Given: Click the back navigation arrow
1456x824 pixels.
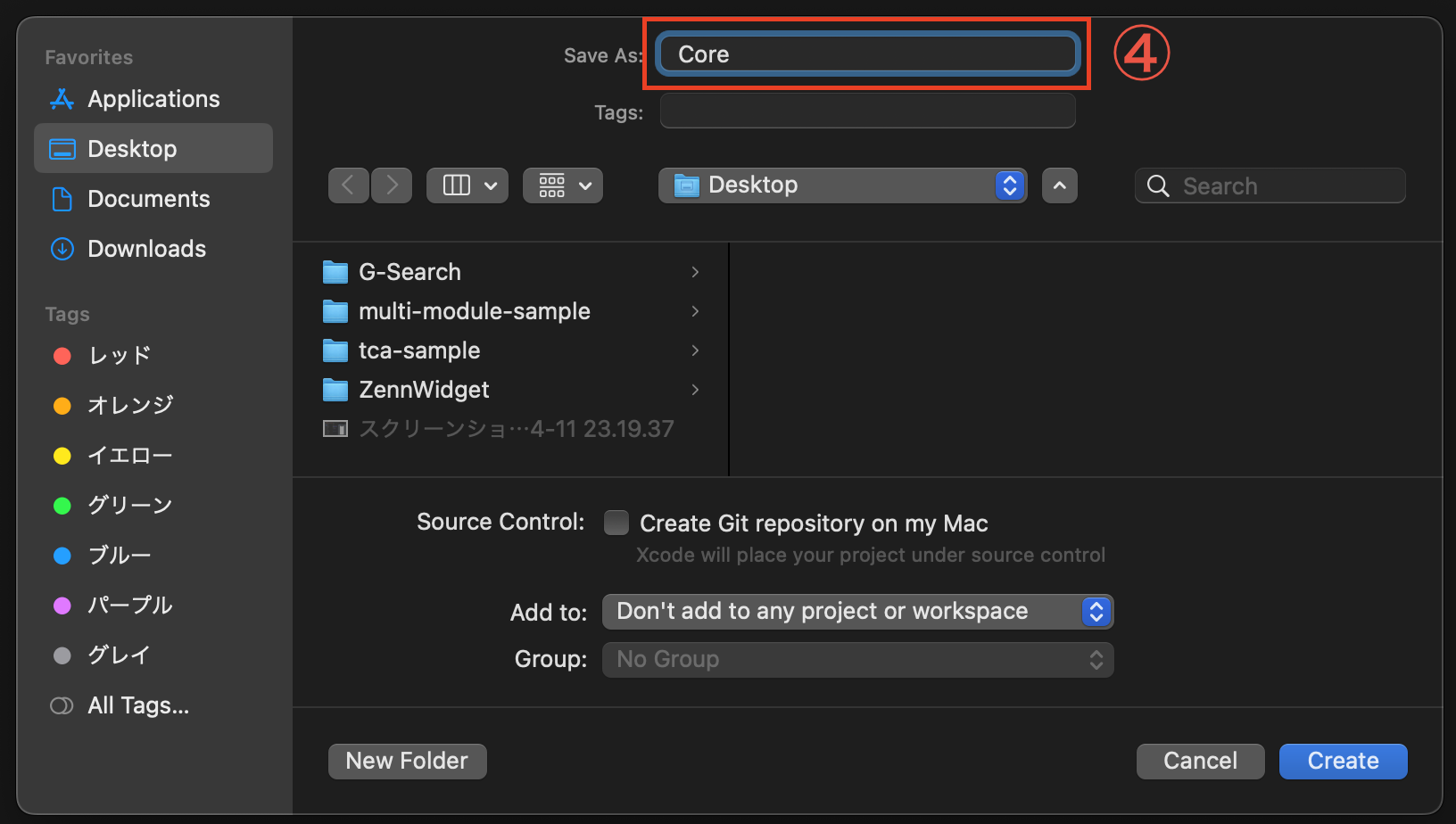Looking at the screenshot, I should (349, 185).
